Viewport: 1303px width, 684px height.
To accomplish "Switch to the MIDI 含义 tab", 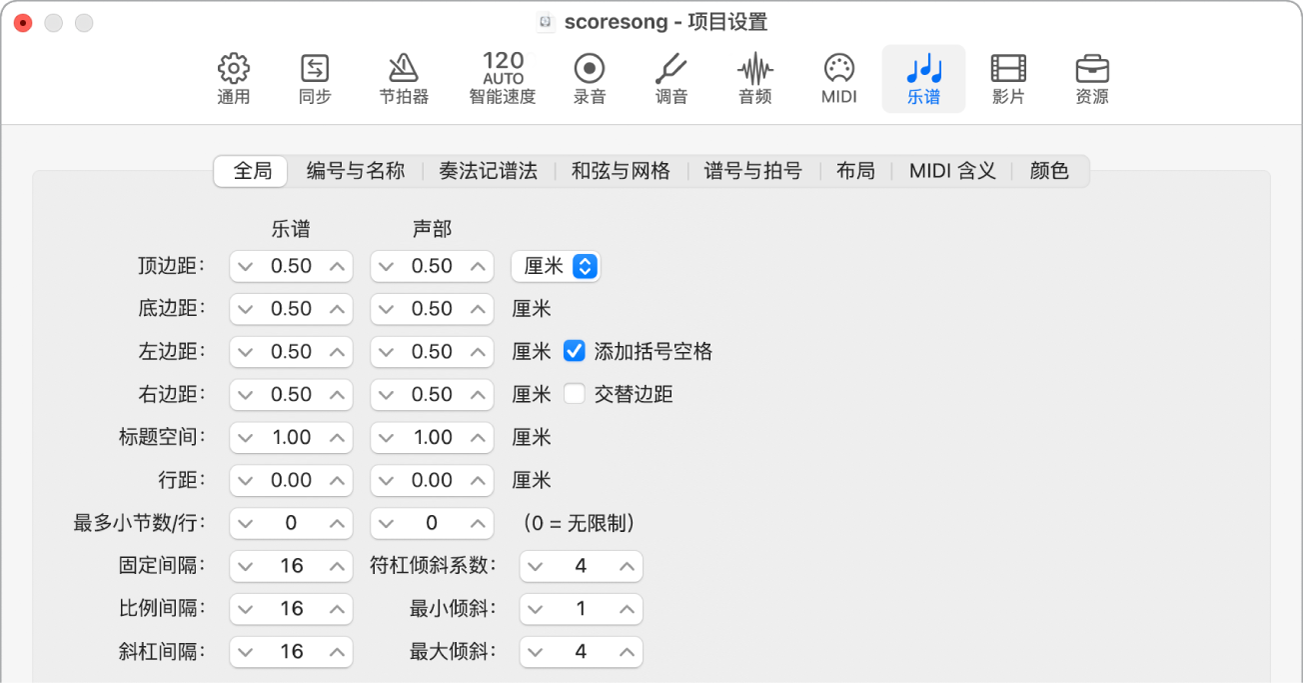I will pos(952,171).
